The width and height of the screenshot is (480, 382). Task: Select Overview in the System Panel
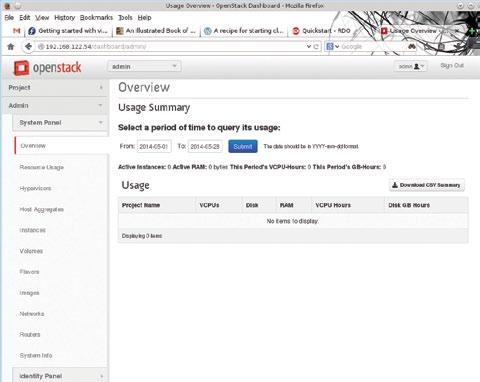[61, 146]
